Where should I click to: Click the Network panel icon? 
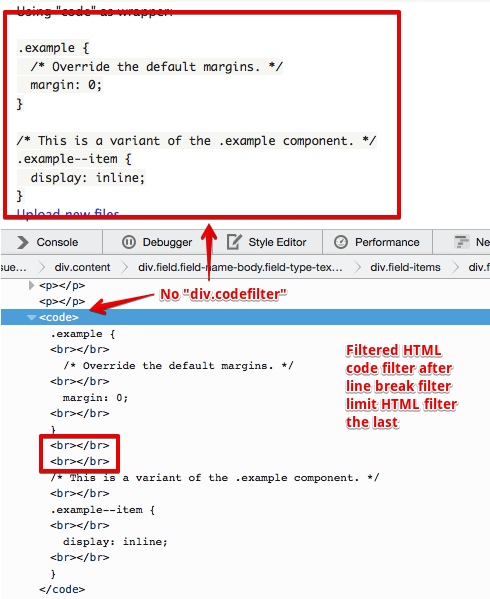[x=461, y=242]
